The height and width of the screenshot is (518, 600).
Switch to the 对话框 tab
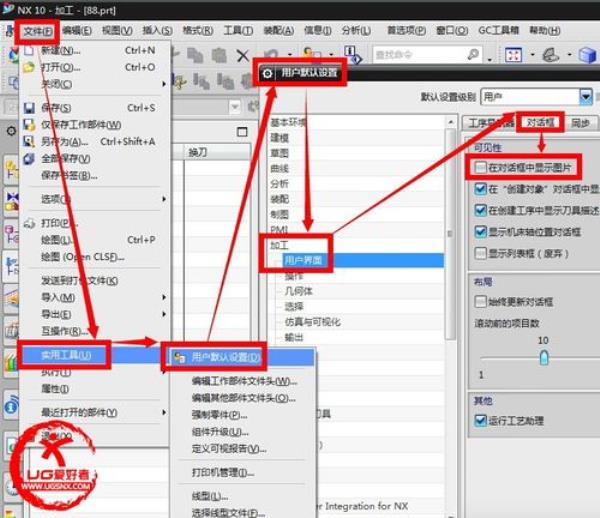[539, 123]
